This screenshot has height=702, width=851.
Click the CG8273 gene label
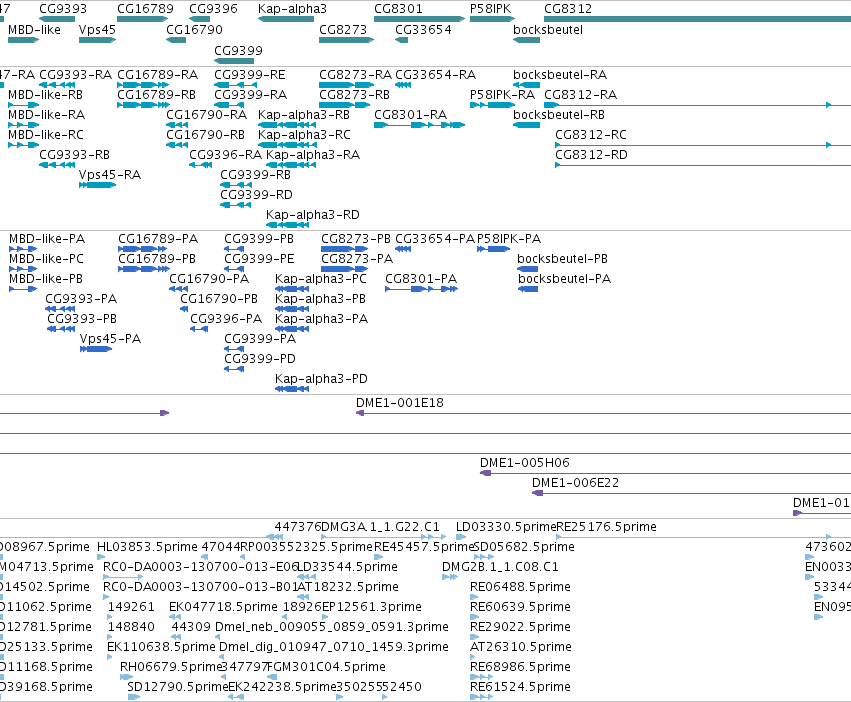point(343,29)
